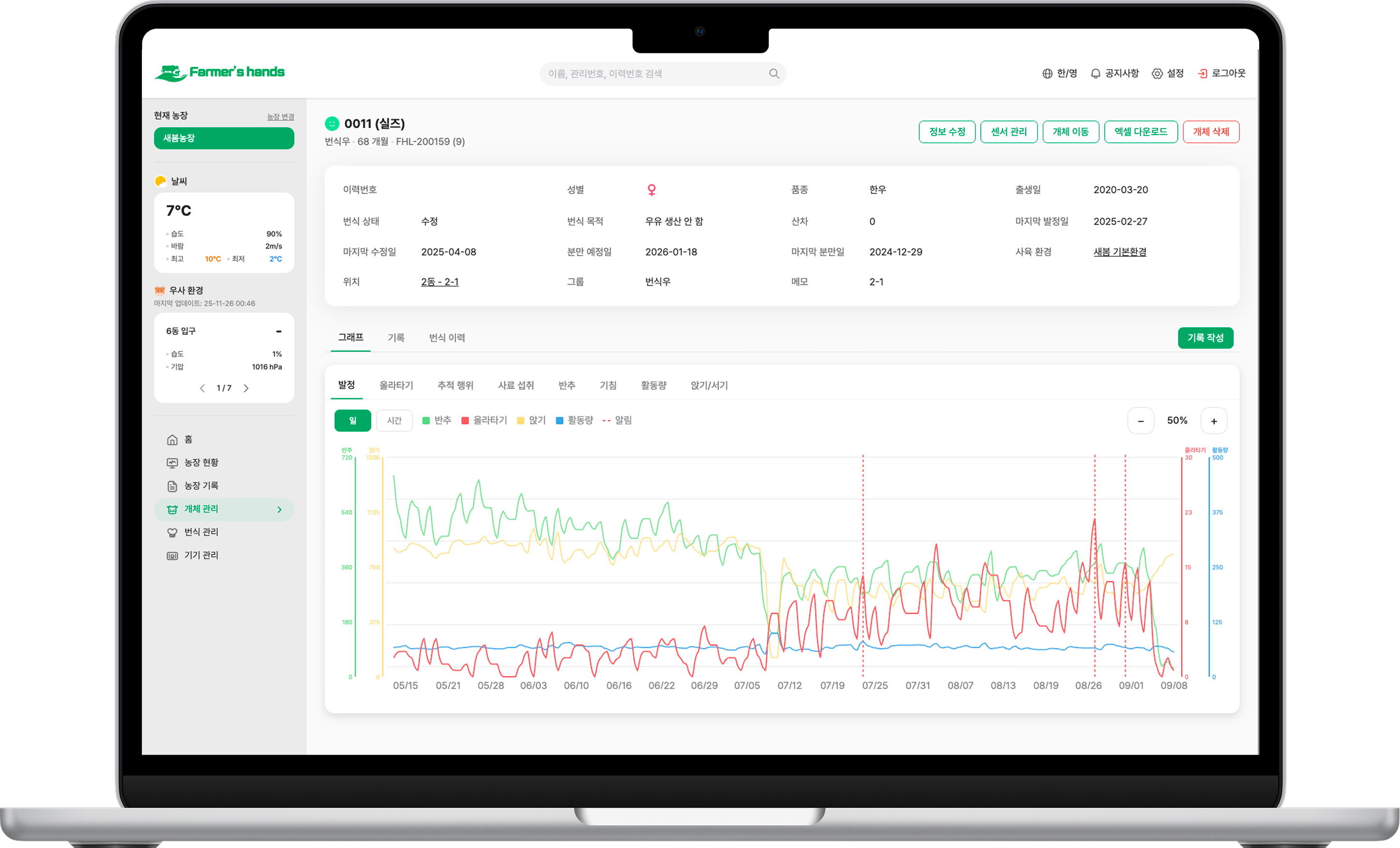Collapse the 6동 입구 card

(x=278, y=331)
